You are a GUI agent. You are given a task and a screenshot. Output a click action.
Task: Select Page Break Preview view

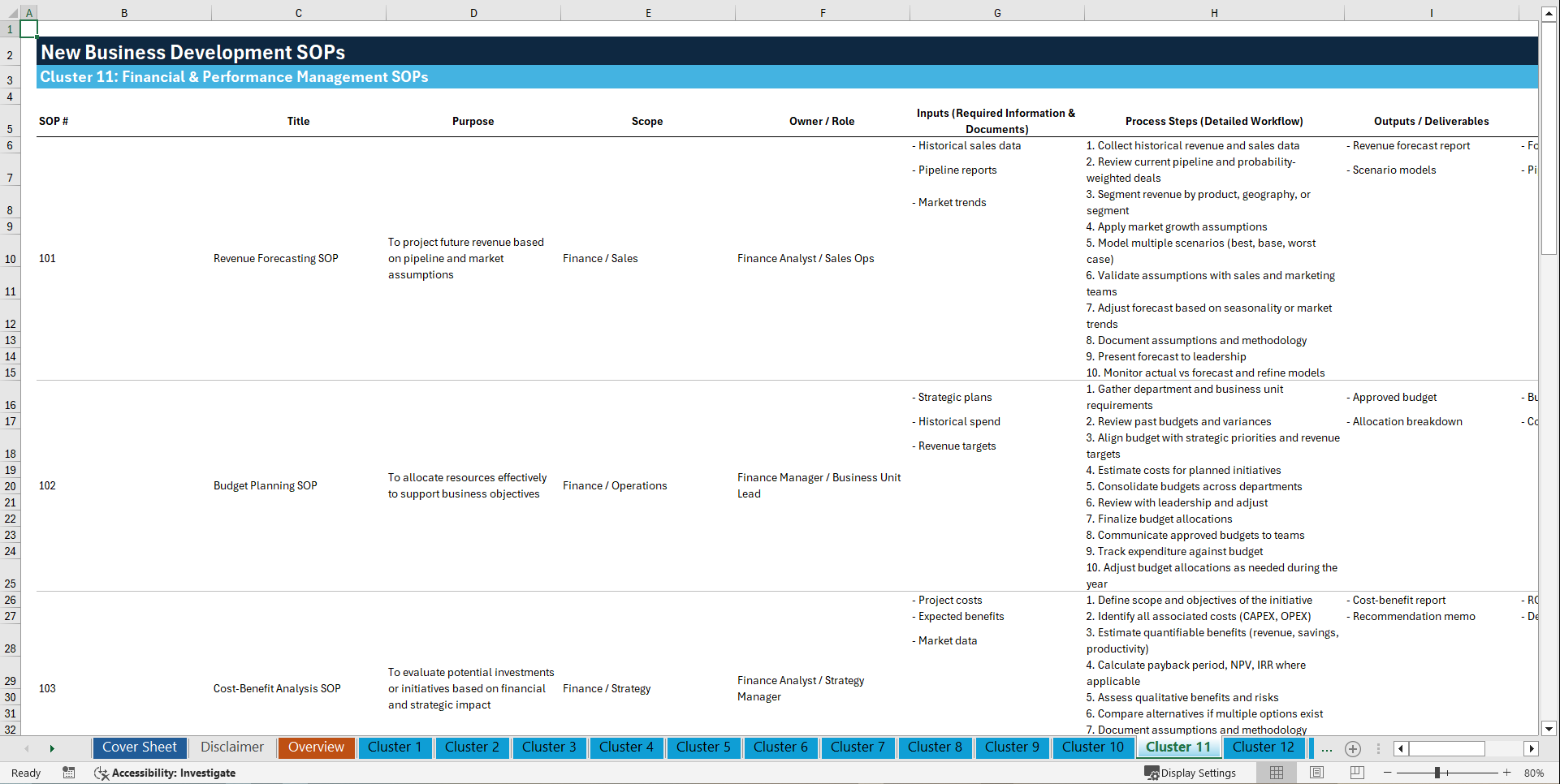click(1355, 773)
